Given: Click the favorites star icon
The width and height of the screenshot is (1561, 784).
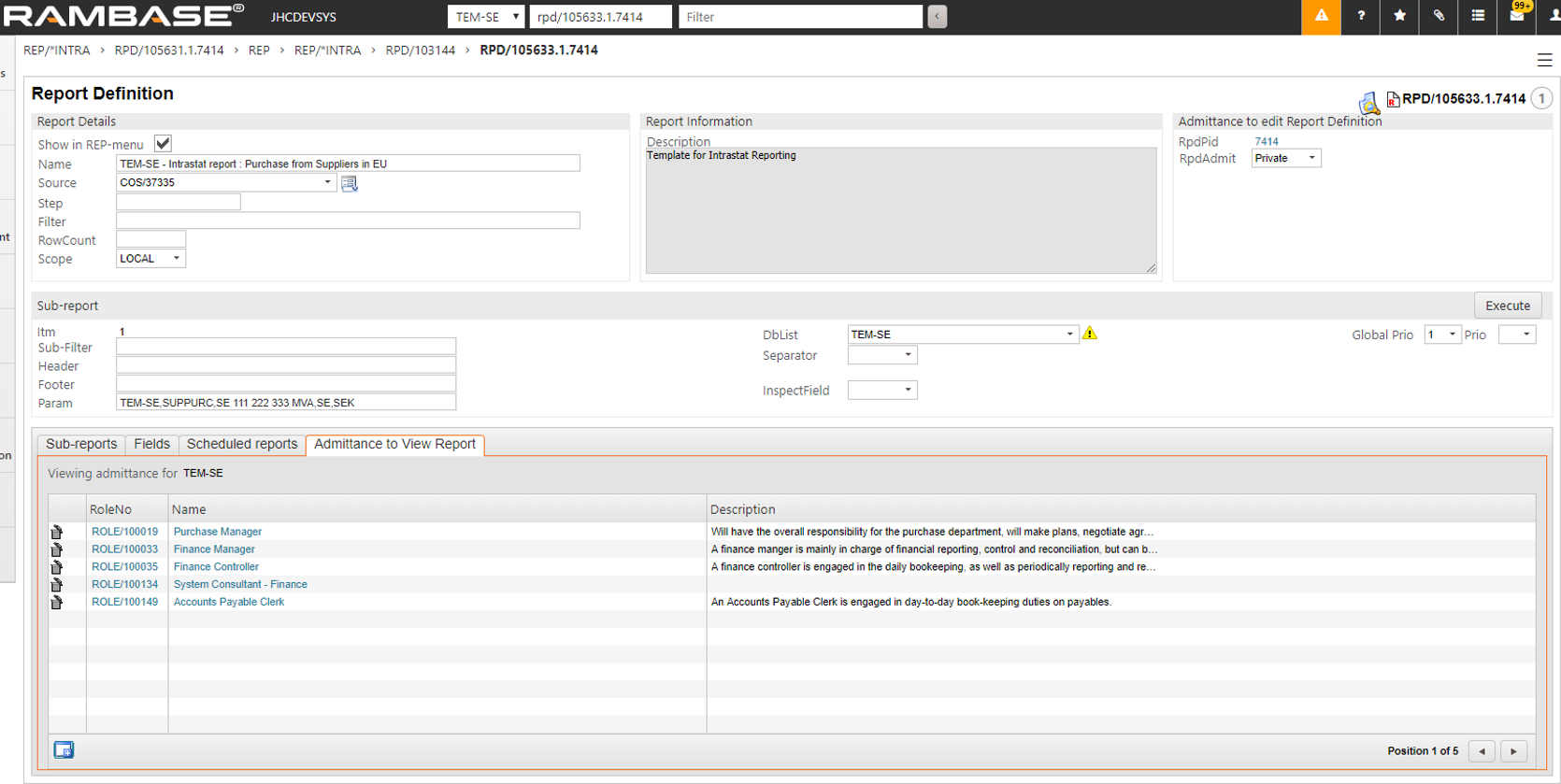Looking at the screenshot, I should click(1399, 17).
